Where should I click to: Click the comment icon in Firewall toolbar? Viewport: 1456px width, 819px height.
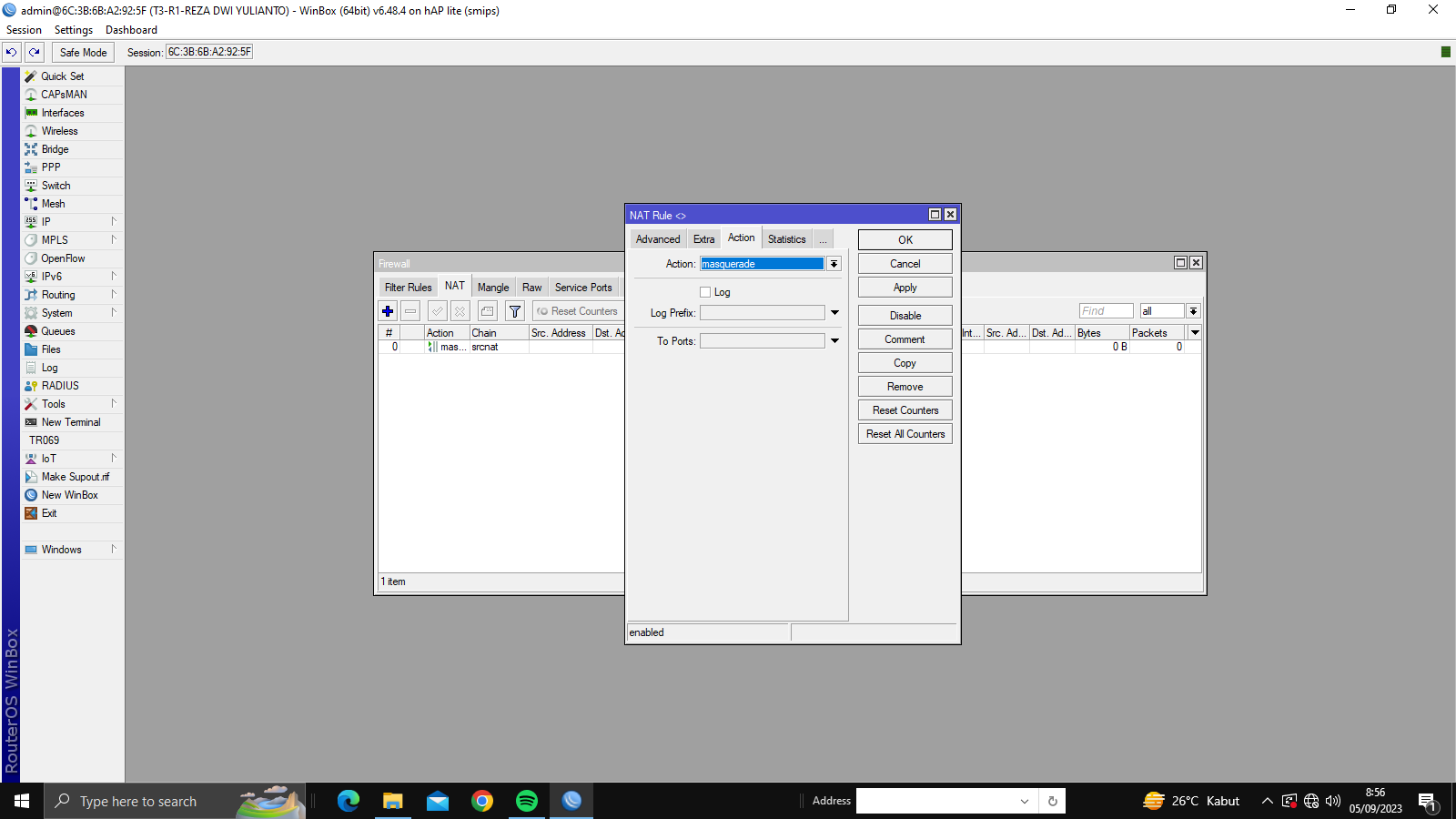click(x=488, y=311)
